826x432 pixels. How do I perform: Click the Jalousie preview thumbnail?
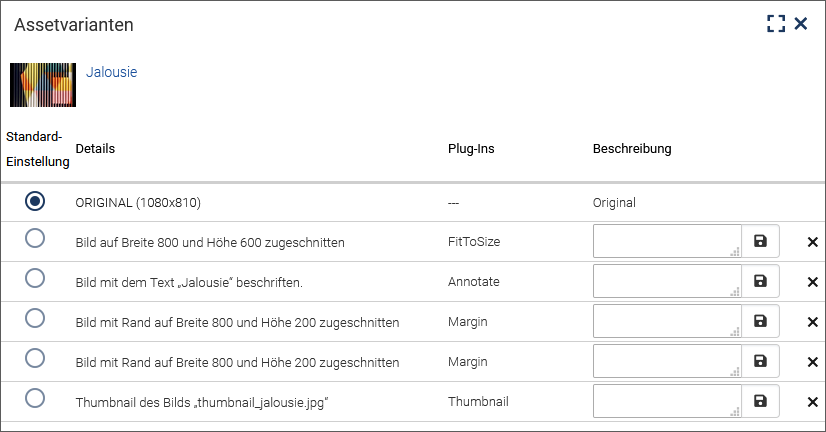point(43,85)
